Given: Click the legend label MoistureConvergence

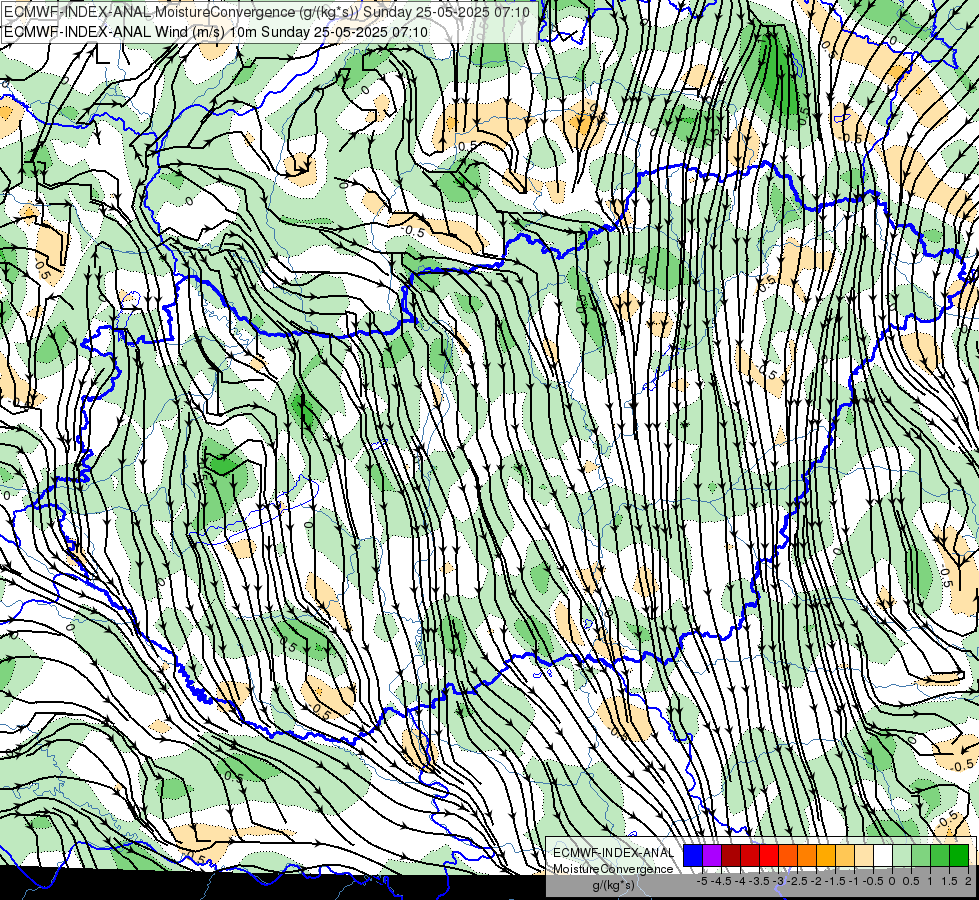Looking at the screenshot, I should 614,869.
